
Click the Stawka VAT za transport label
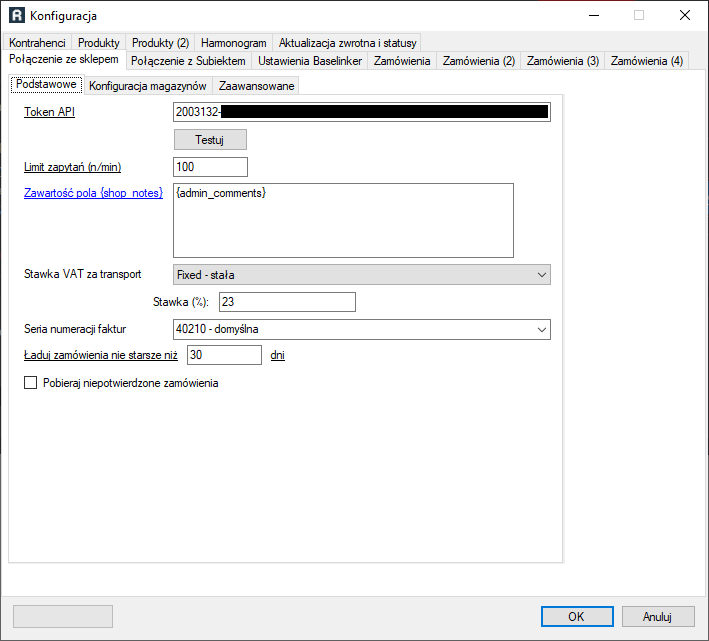[82, 274]
